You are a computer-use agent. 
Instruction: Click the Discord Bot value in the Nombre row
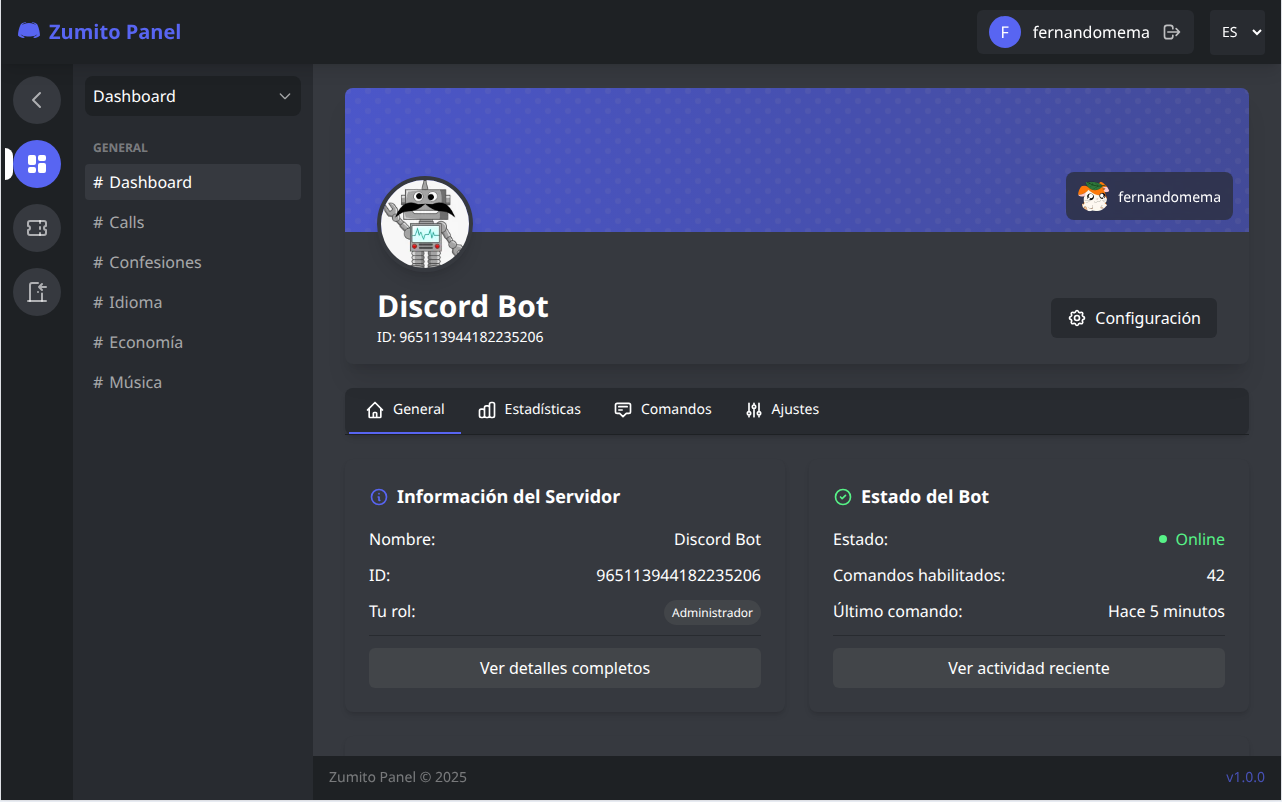tap(717, 539)
